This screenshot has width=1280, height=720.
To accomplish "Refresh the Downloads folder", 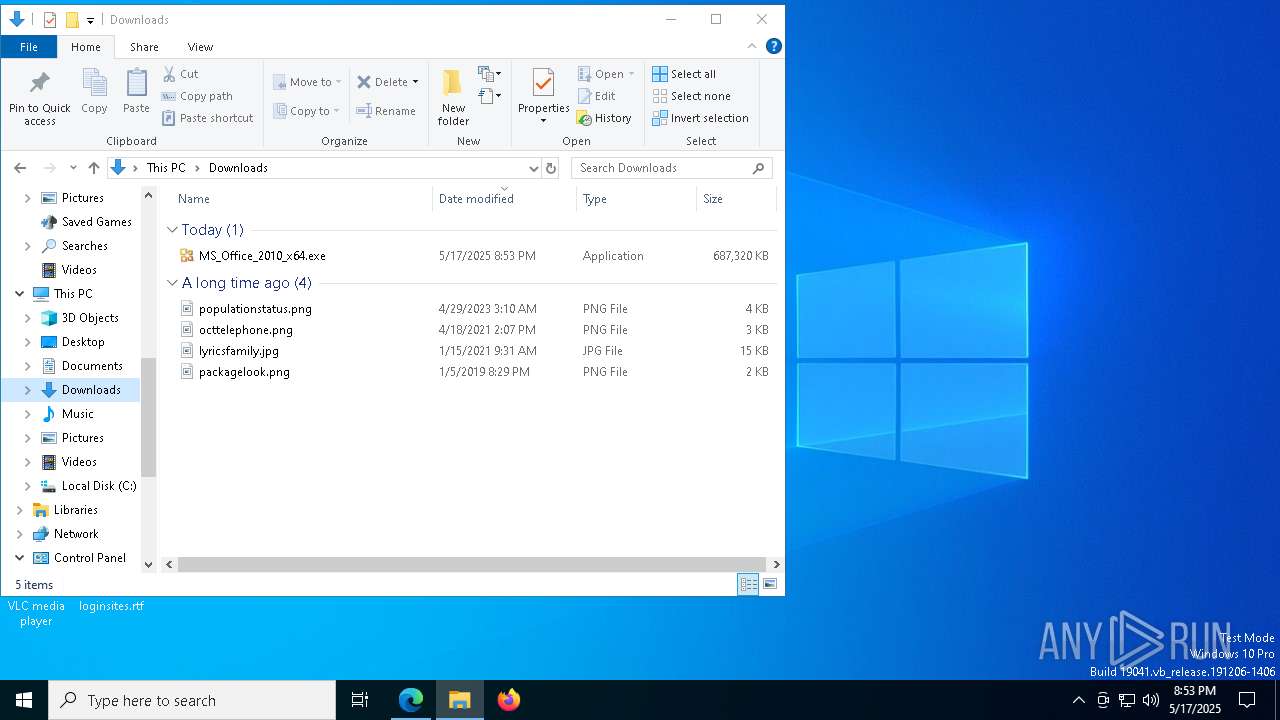I will pyautogui.click(x=550, y=168).
